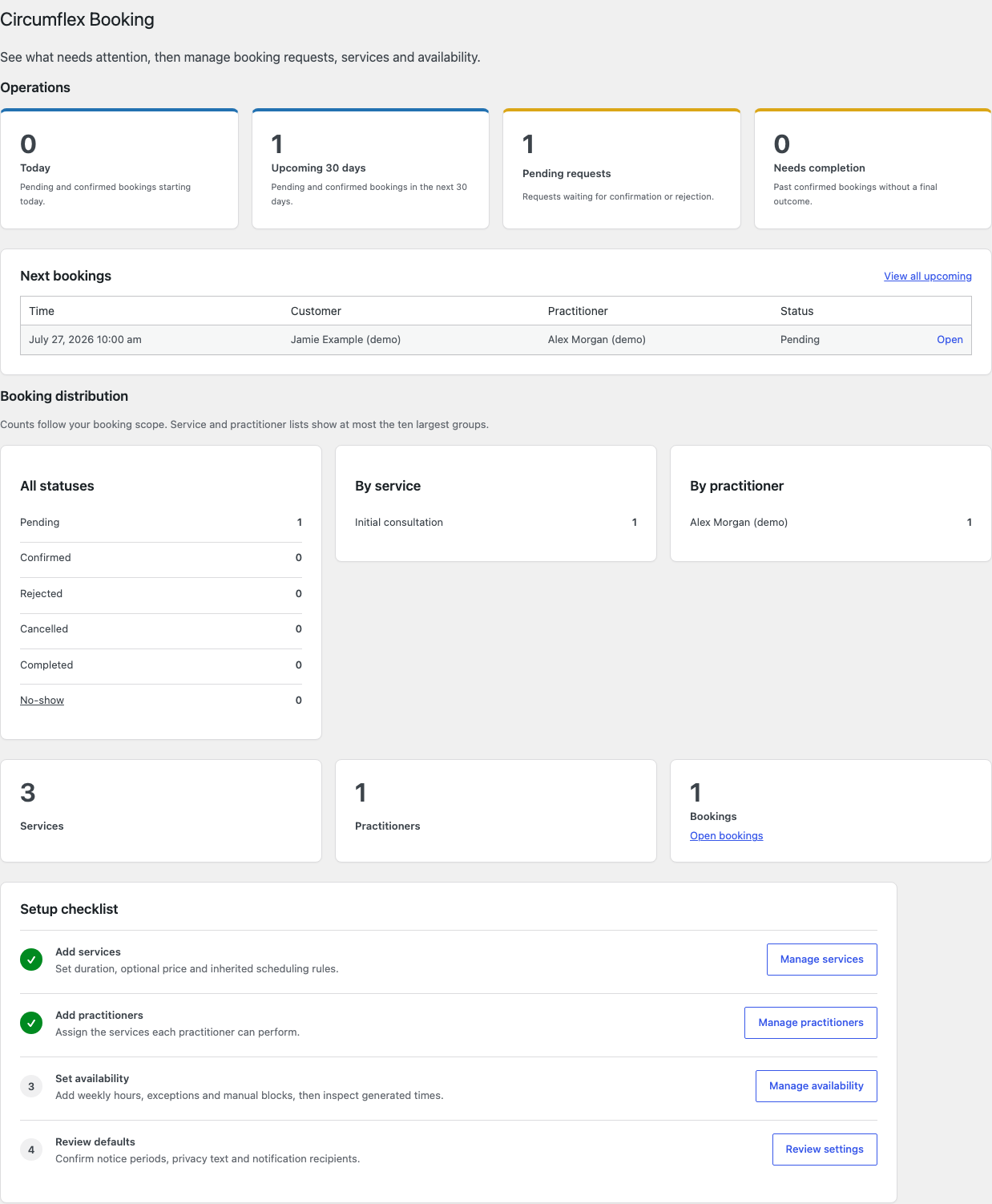The image size is (992, 1204).
Task: Click the Pending row in All statuses
Action: pyautogui.click(x=161, y=523)
